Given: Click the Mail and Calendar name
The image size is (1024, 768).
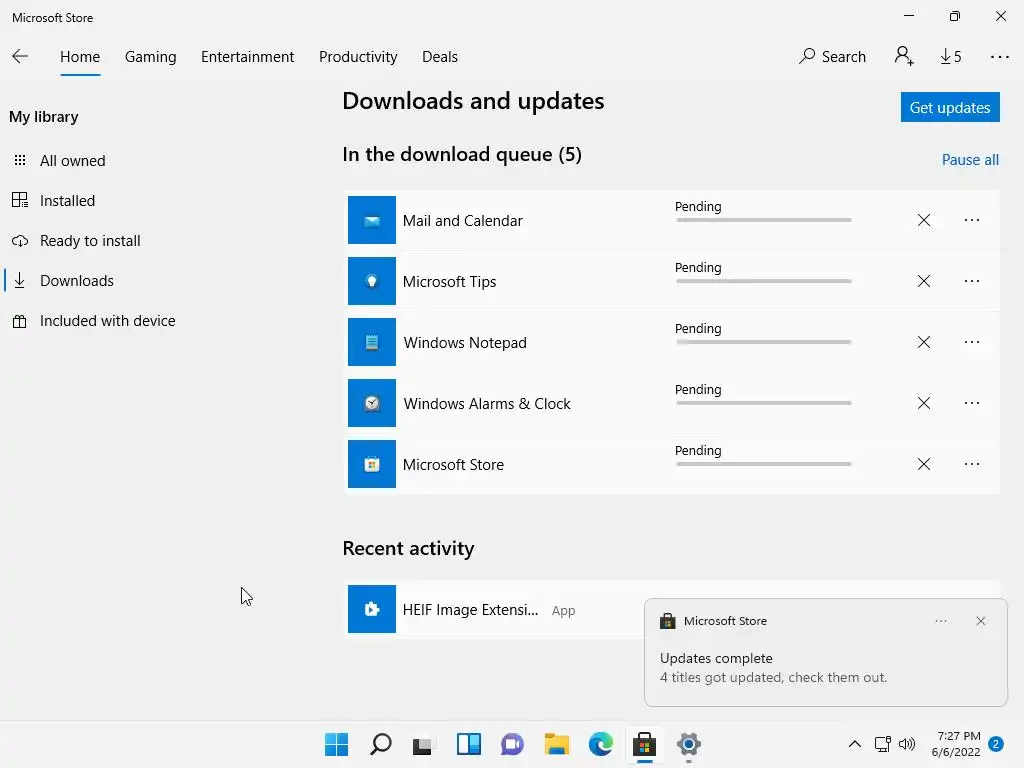Looking at the screenshot, I should [462, 221].
